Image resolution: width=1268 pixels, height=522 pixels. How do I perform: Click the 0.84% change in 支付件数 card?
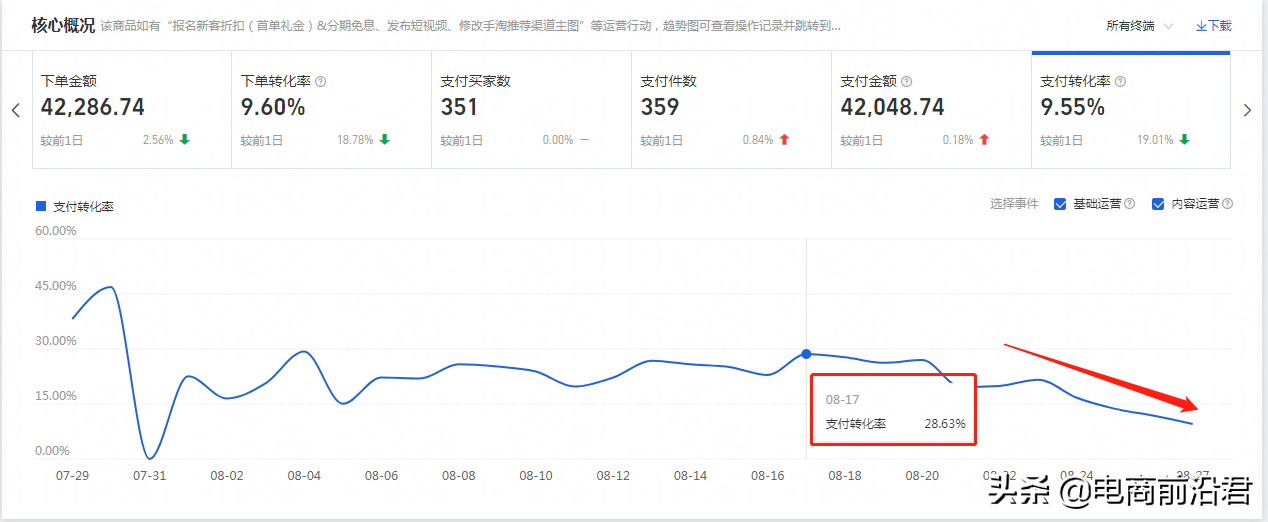point(758,140)
